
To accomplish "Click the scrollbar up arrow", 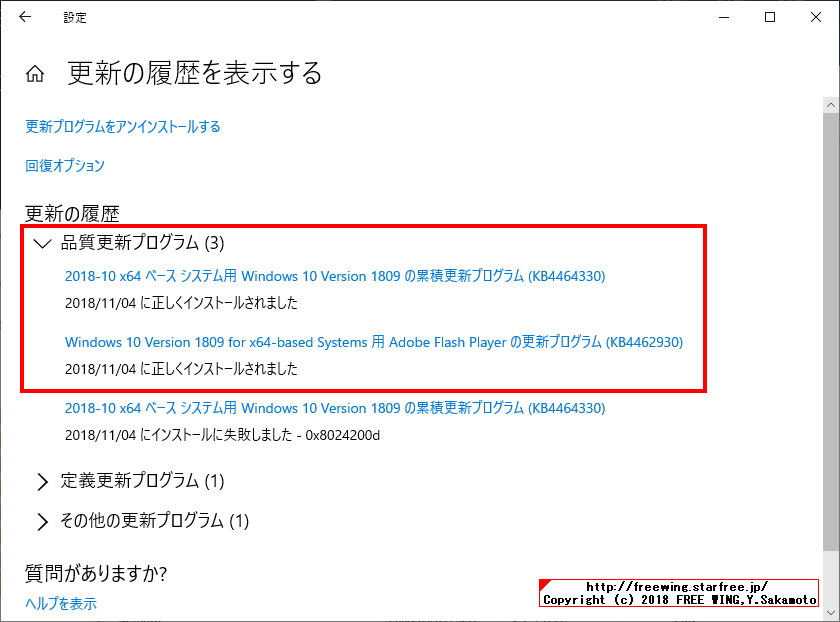I will (x=831, y=103).
